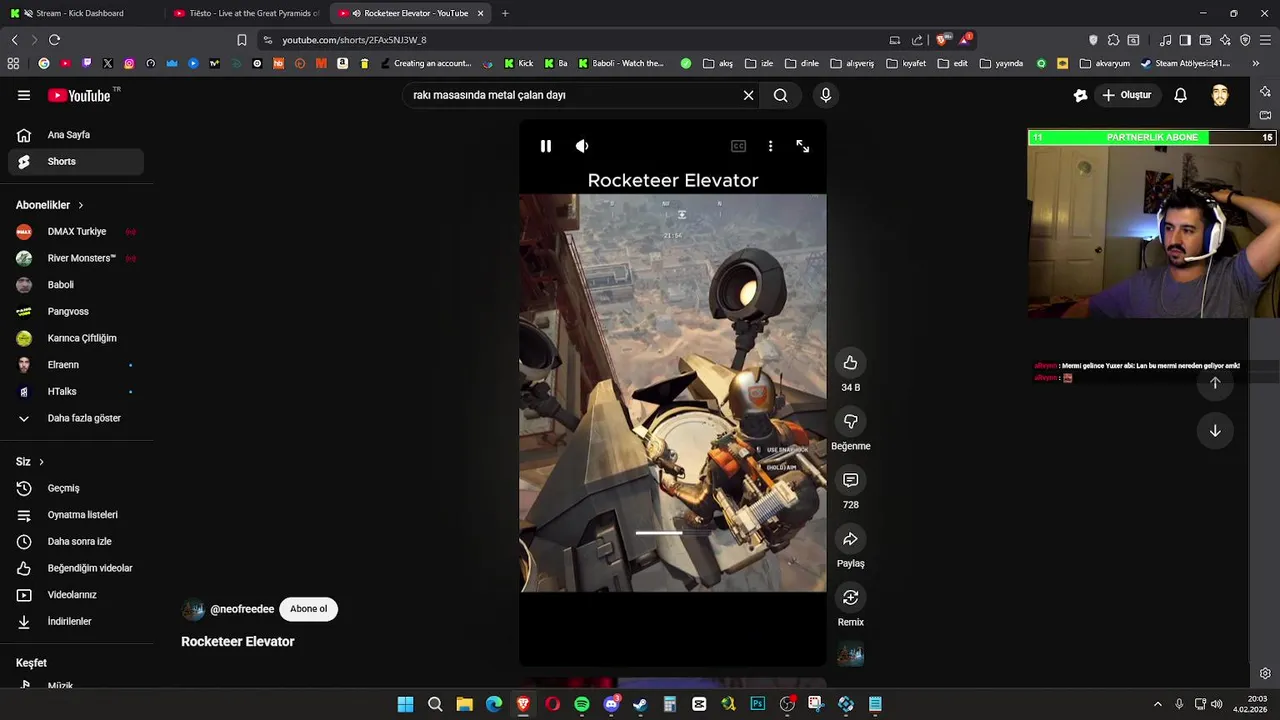Screen dimensions: 1280x720
Task: Reload the page
Action: click(x=54, y=40)
